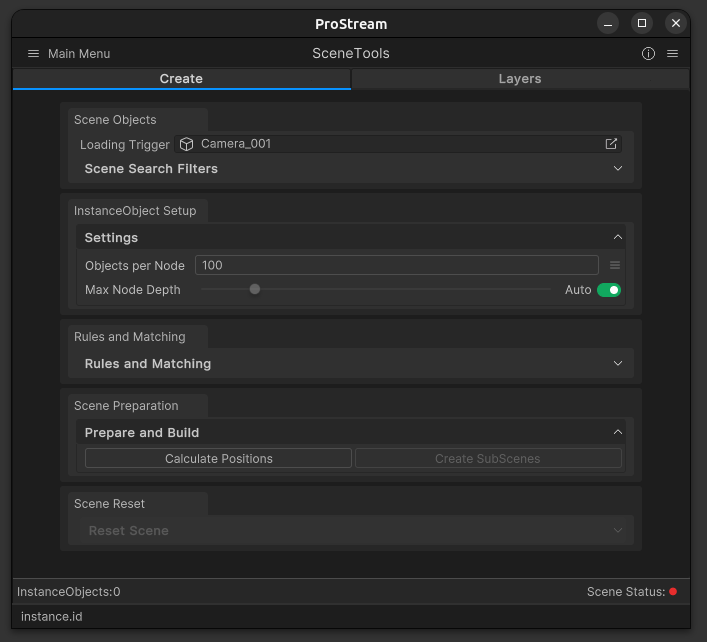Image resolution: width=707 pixels, height=642 pixels.
Task: Click the InstanceObjects:0 status text
Action: [x=69, y=592]
